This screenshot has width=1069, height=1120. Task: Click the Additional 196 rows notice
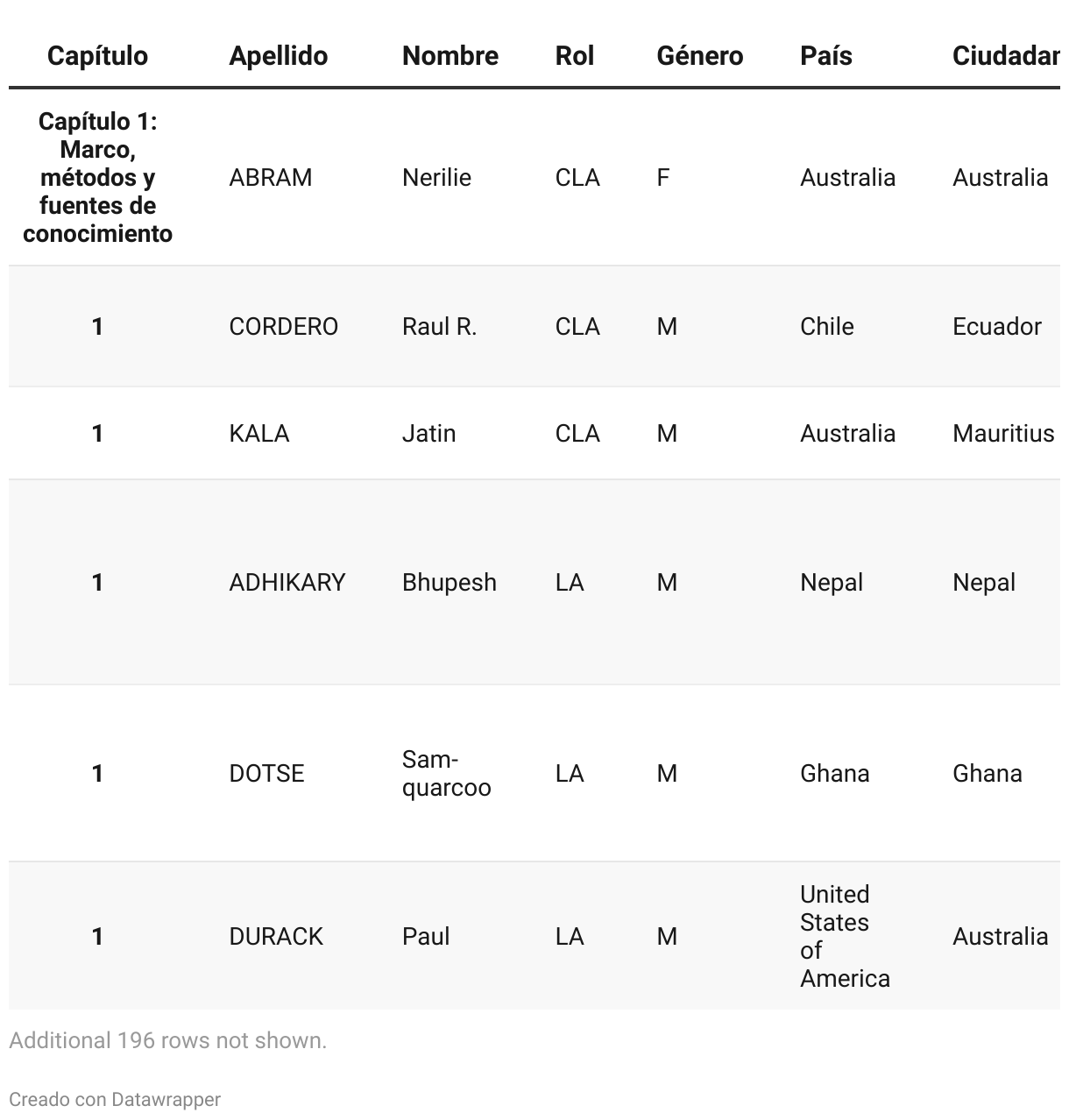(167, 1041)
